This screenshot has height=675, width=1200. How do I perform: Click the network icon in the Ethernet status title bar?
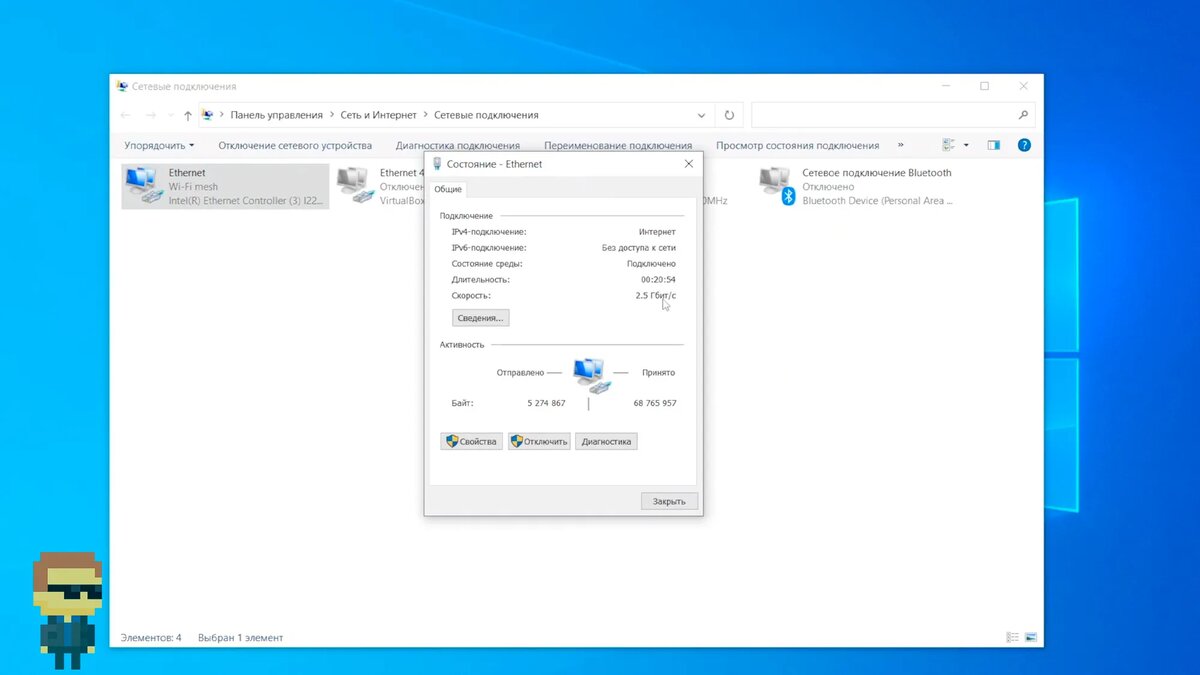437,164
